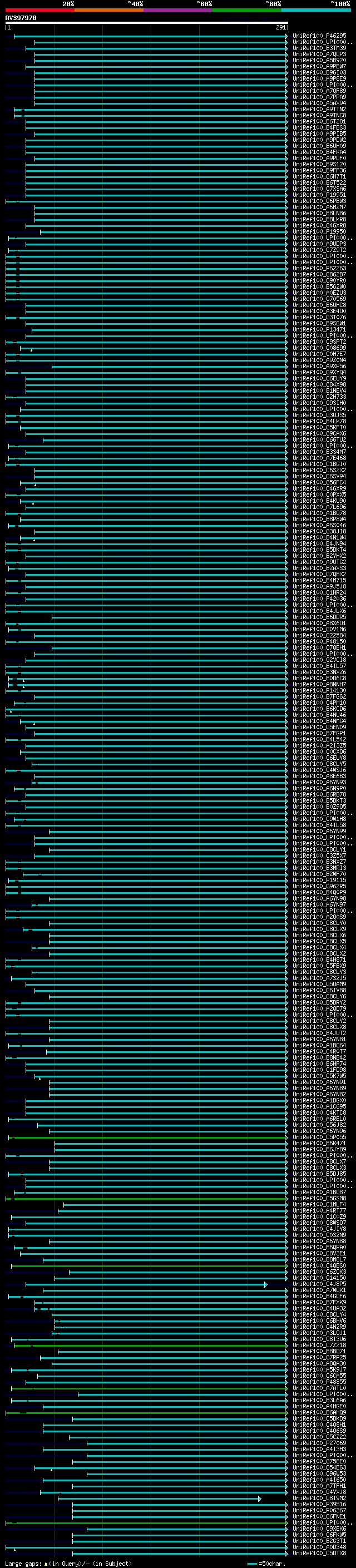Click hit UniRef100_B4FBS3
Screen dimensions: 356x1568
(319, 127)
